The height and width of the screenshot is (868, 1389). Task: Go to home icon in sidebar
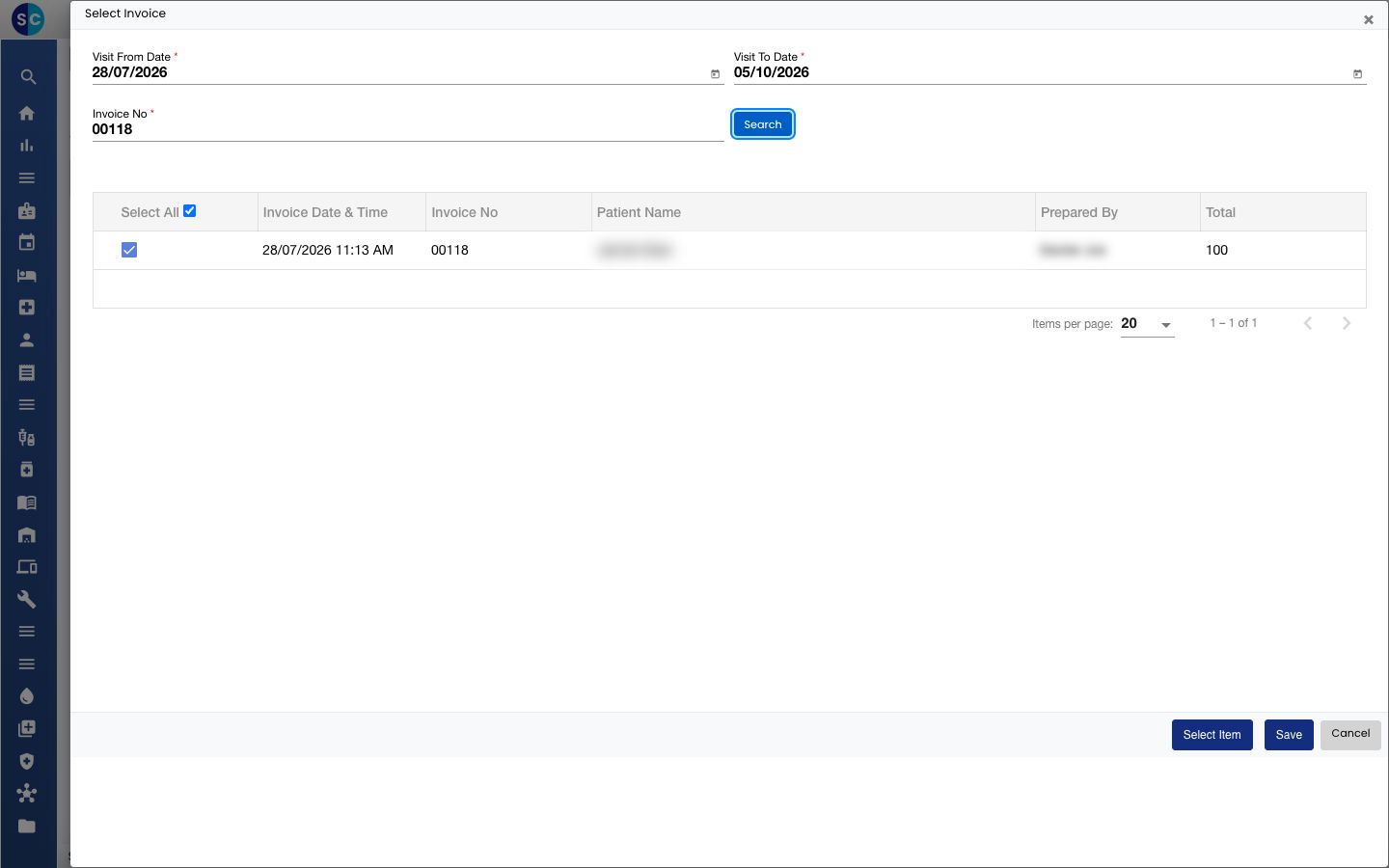27,113
